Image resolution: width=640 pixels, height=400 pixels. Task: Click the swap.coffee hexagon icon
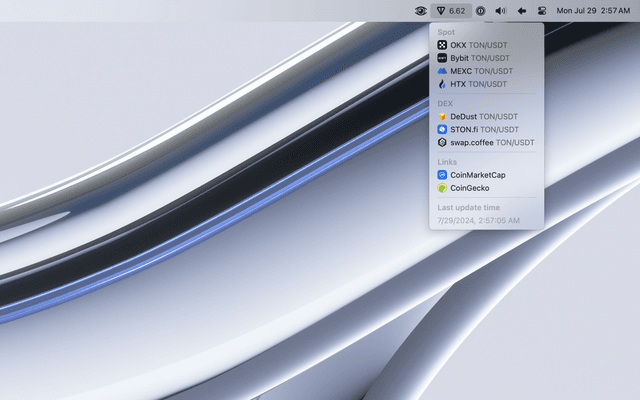pyautogui.click(x=442, y=142)
